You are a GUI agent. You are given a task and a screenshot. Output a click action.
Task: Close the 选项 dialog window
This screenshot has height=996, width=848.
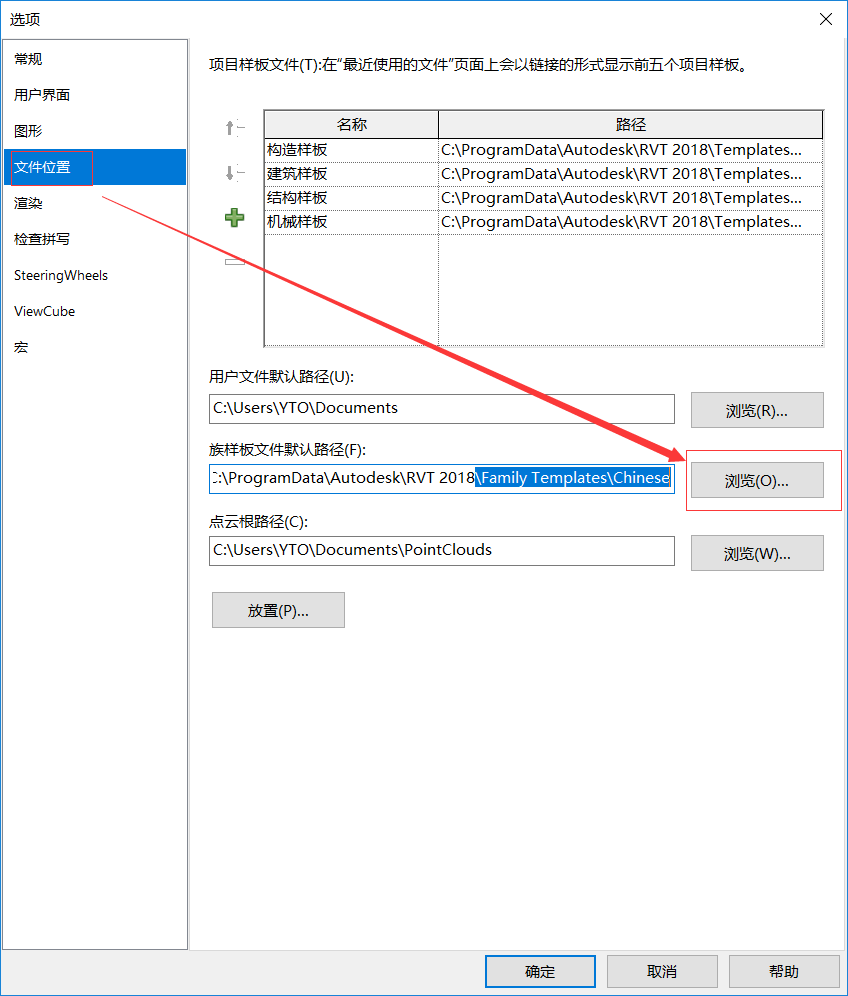pyautogui.click(x=825, y=19)
